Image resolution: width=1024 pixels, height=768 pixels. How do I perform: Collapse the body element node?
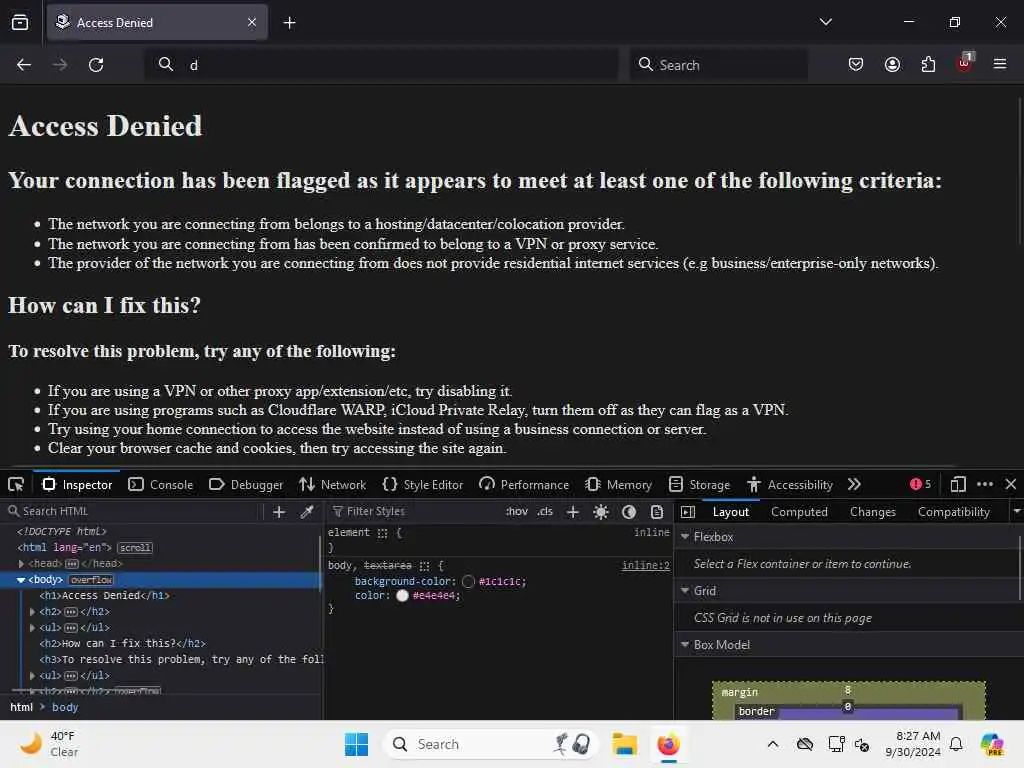click(x=22, y=580)
